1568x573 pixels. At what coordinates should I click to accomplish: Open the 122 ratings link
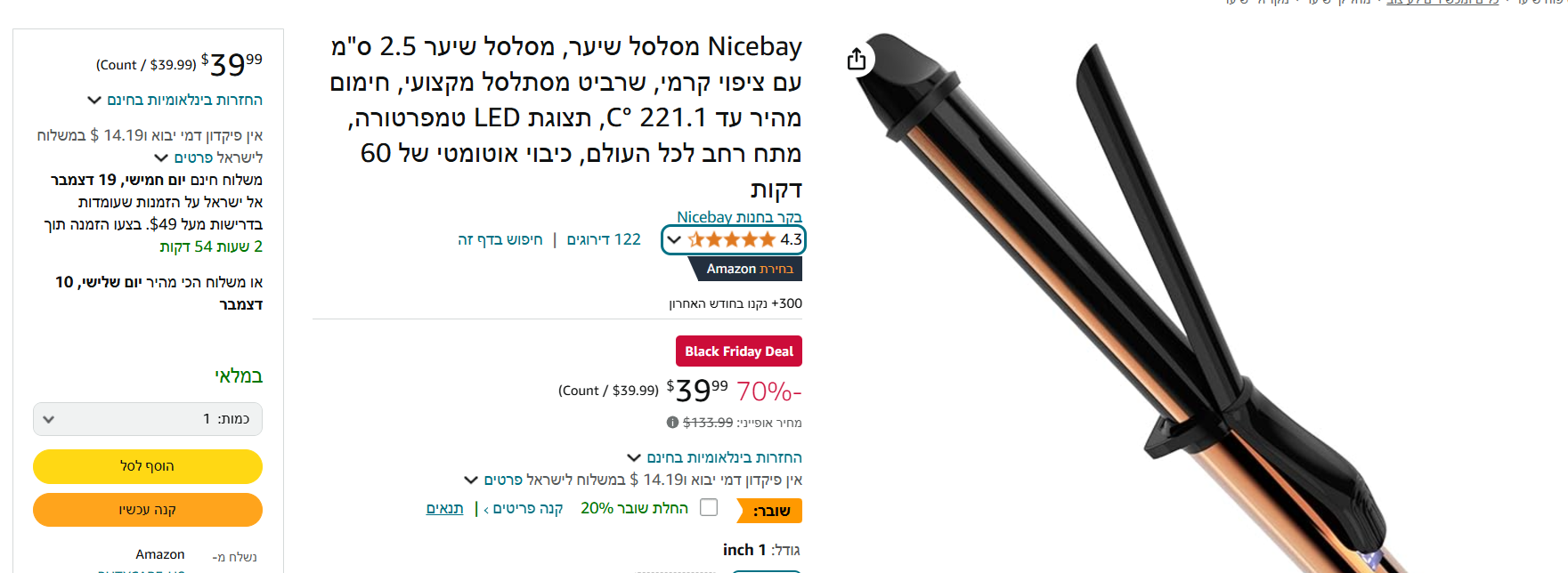click(604, 239)
